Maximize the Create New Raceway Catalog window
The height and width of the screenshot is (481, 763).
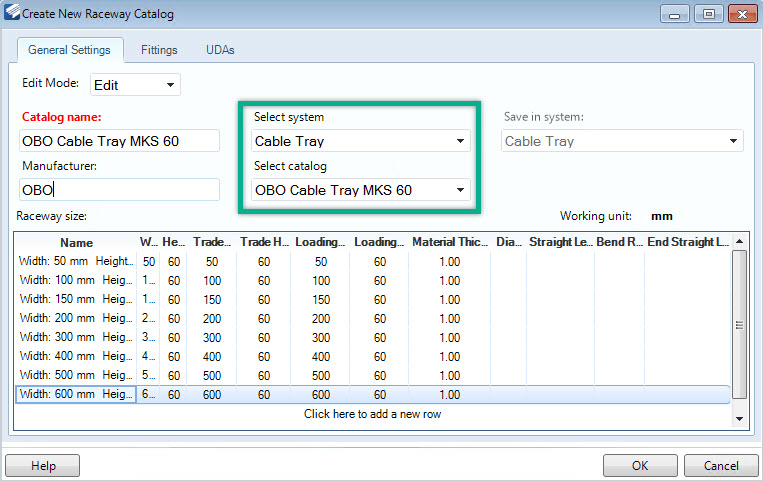[x=708, y=14]
